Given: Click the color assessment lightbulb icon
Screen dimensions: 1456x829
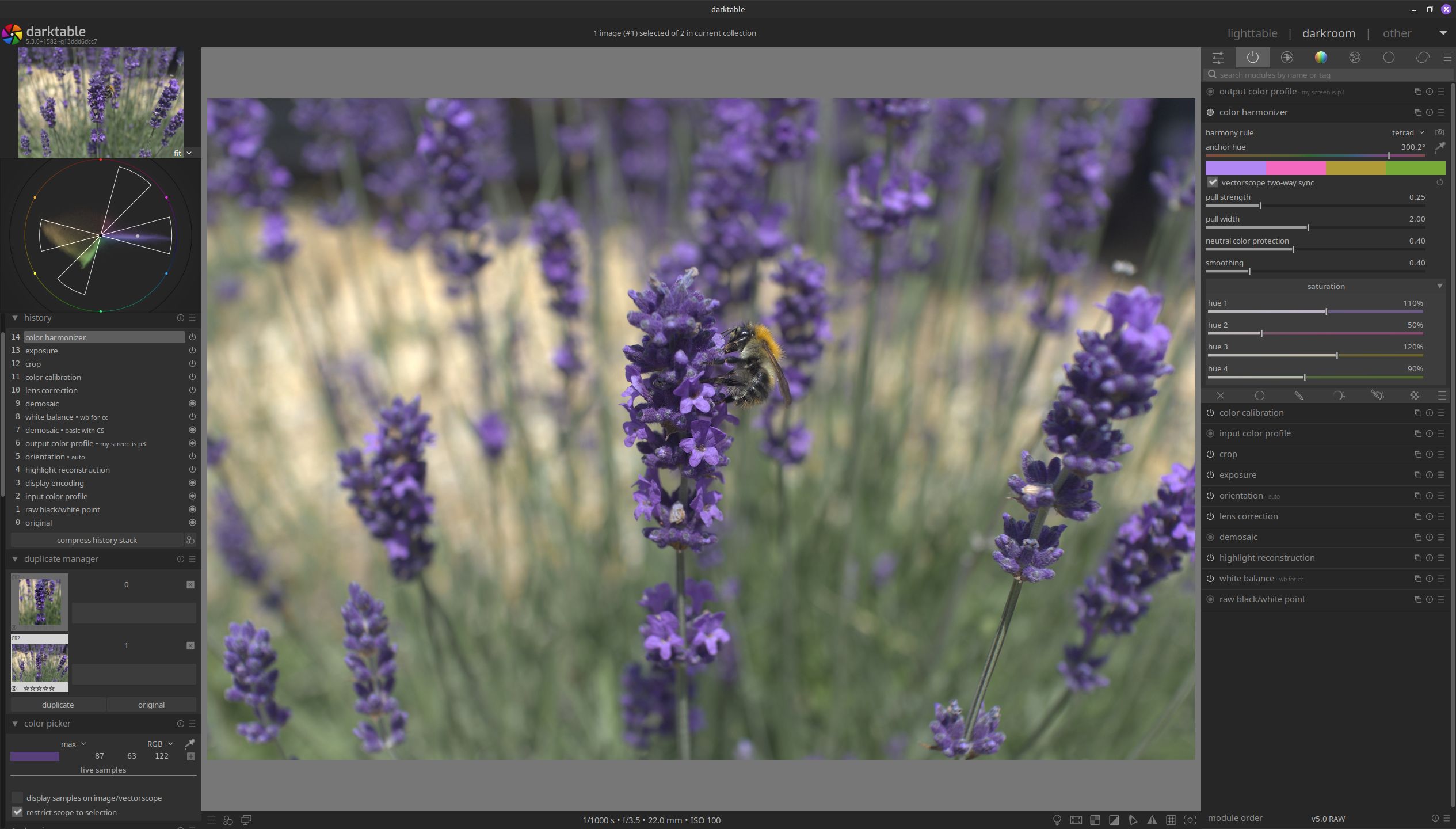Looking at the screenshot, I should 1057,820.
